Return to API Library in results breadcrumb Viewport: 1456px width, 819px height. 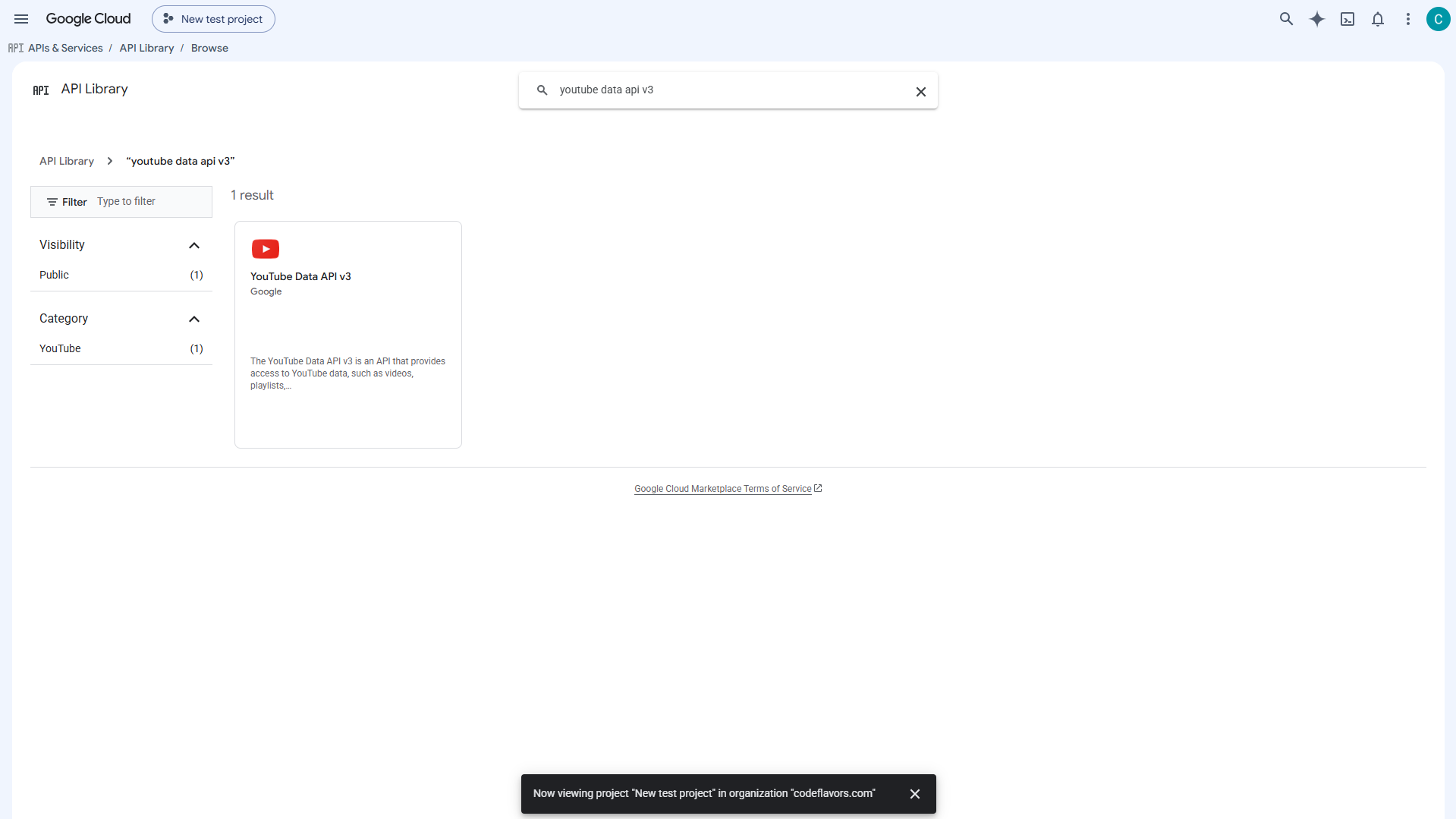click(67, 161)
